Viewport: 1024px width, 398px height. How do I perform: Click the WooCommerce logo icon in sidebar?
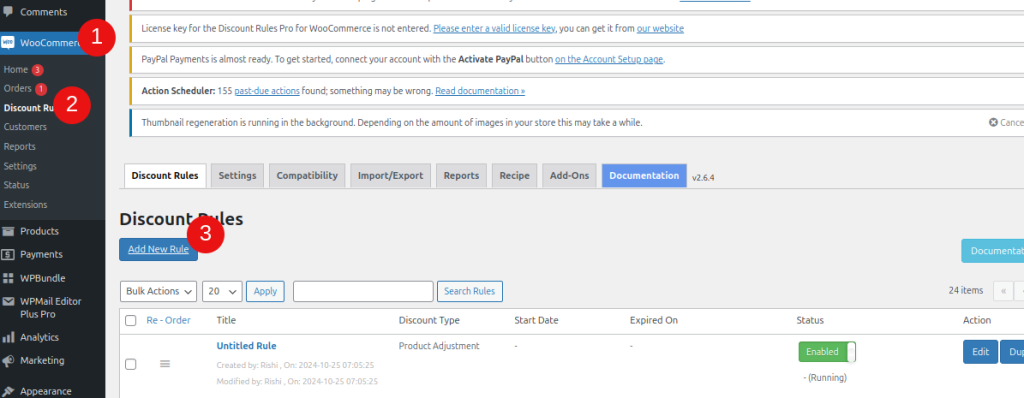[8, 42]
